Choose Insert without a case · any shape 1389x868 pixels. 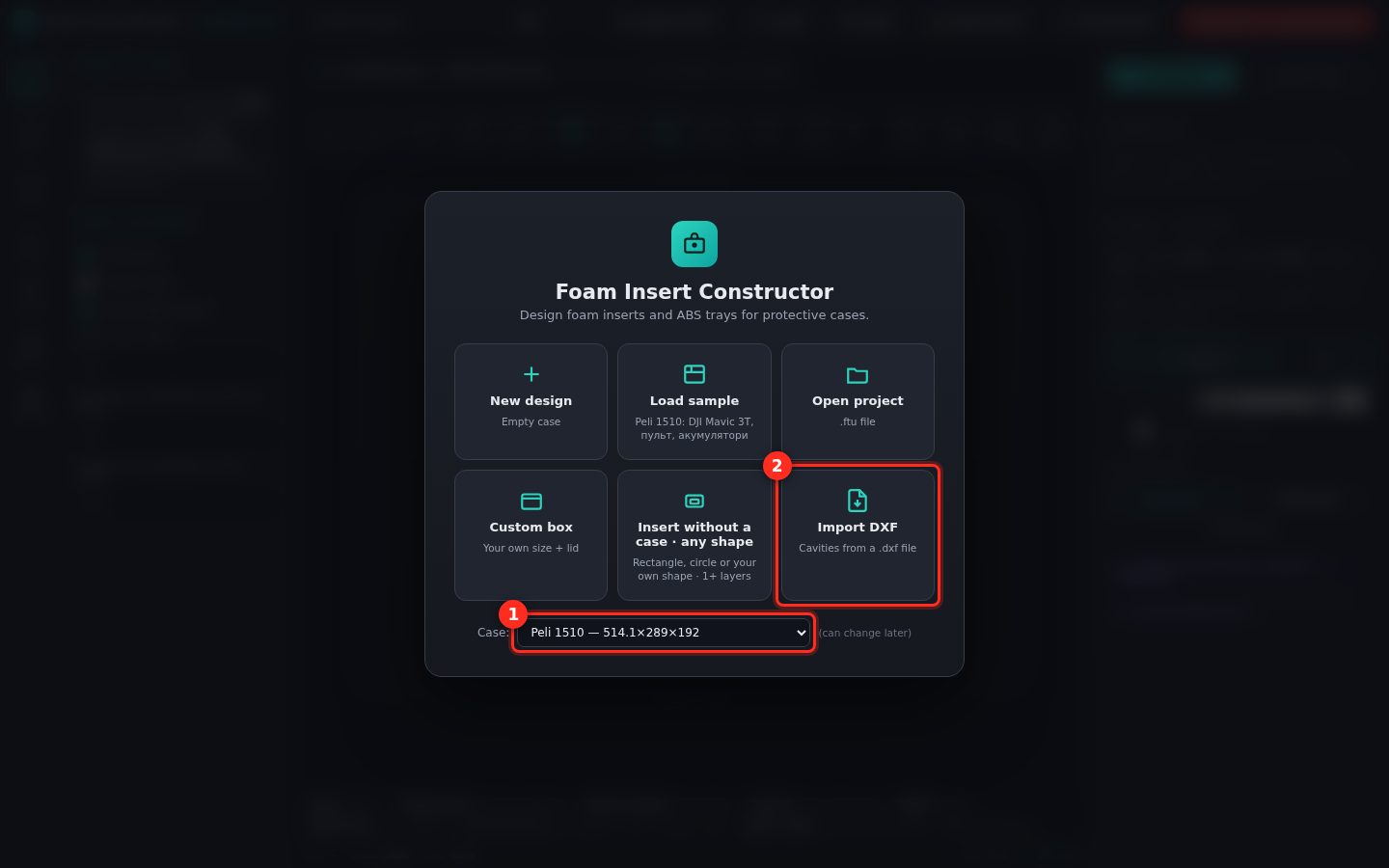pos(694,535)
